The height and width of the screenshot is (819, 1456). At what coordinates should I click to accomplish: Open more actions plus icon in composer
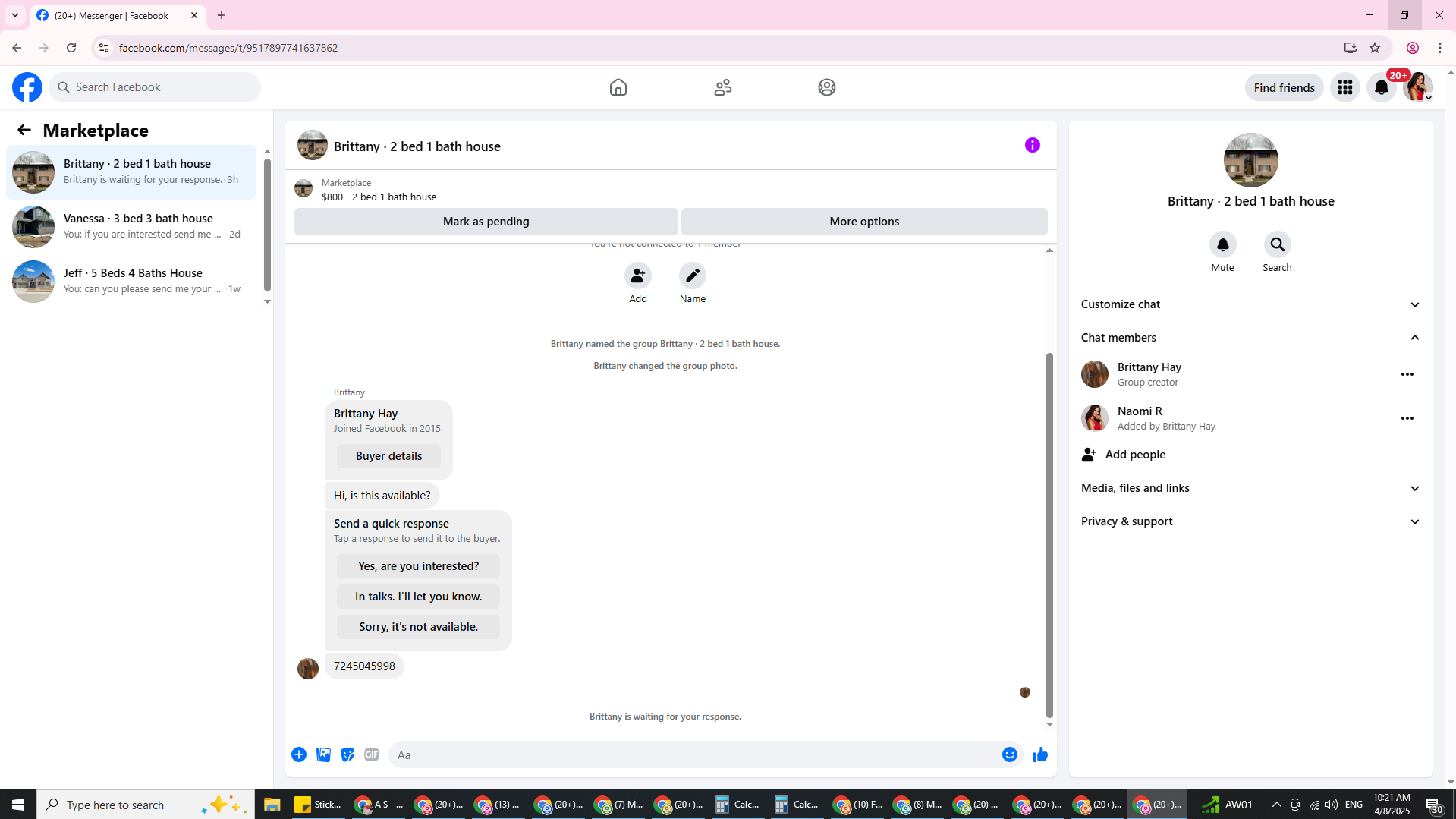[299, 754]
